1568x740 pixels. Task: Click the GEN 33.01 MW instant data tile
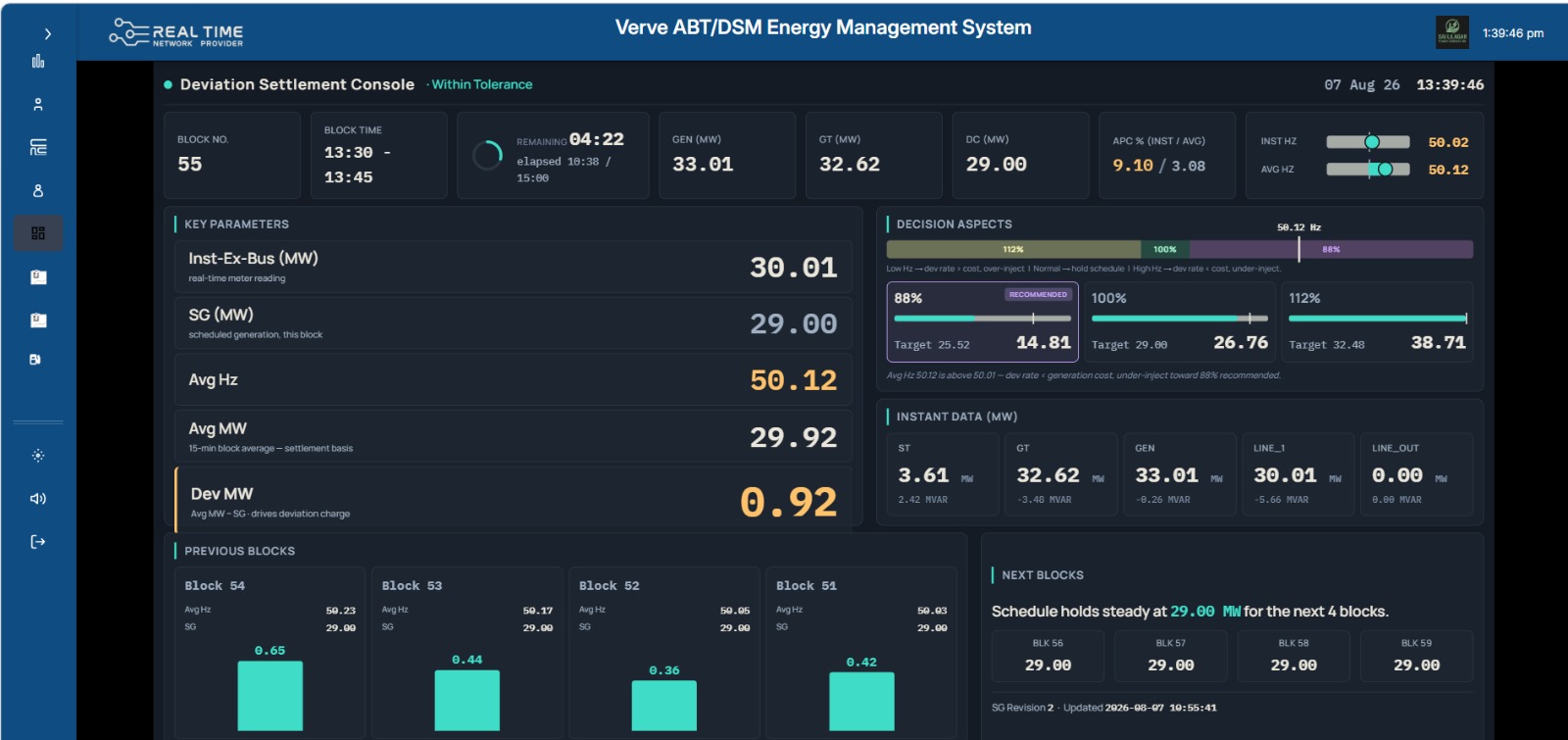(1179, 474)
